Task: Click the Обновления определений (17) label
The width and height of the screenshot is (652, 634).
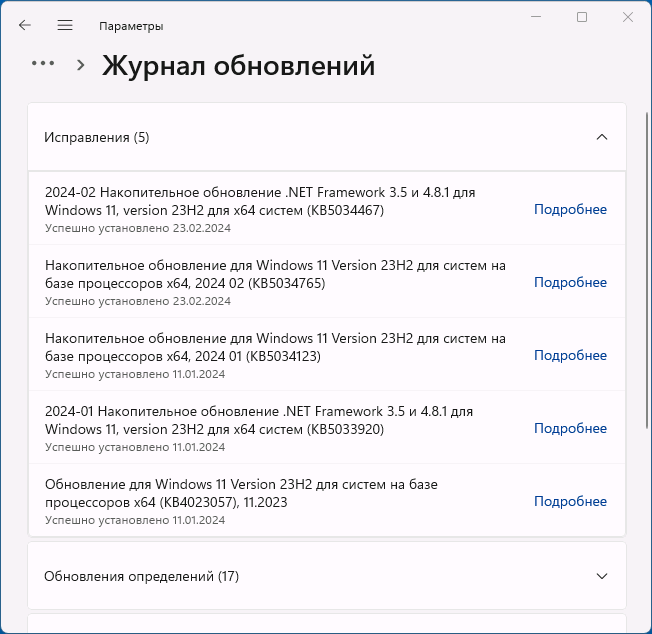Action: pos(141,577)
